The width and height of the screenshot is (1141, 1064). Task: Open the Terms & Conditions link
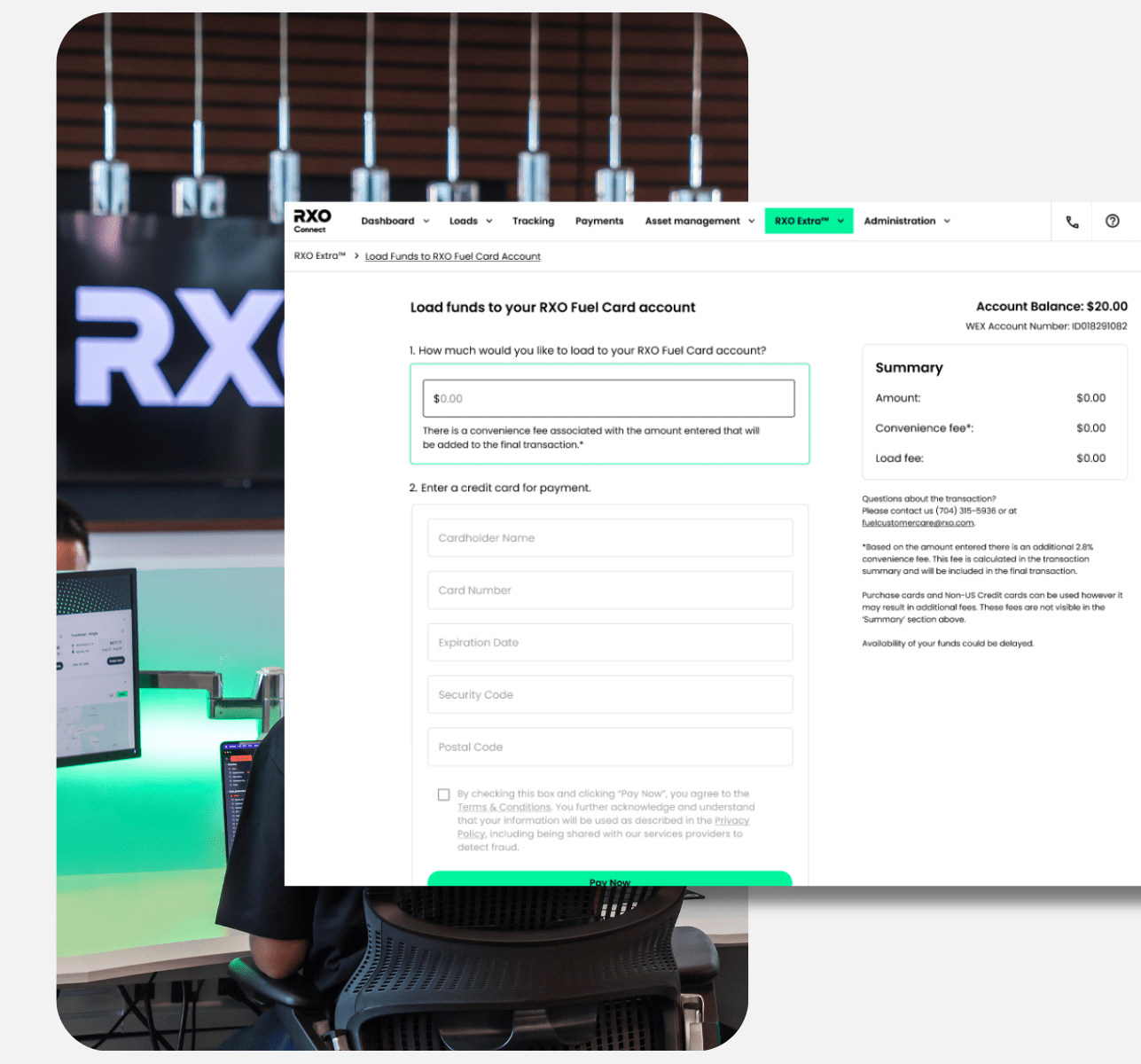coord(504,808)
